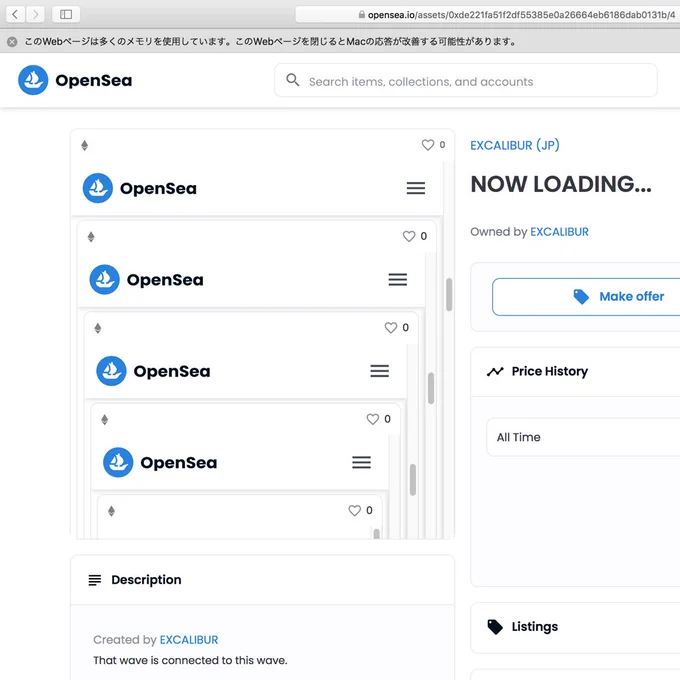Collapse the Description section header
The image size is (680, 680).
point(262,580)
